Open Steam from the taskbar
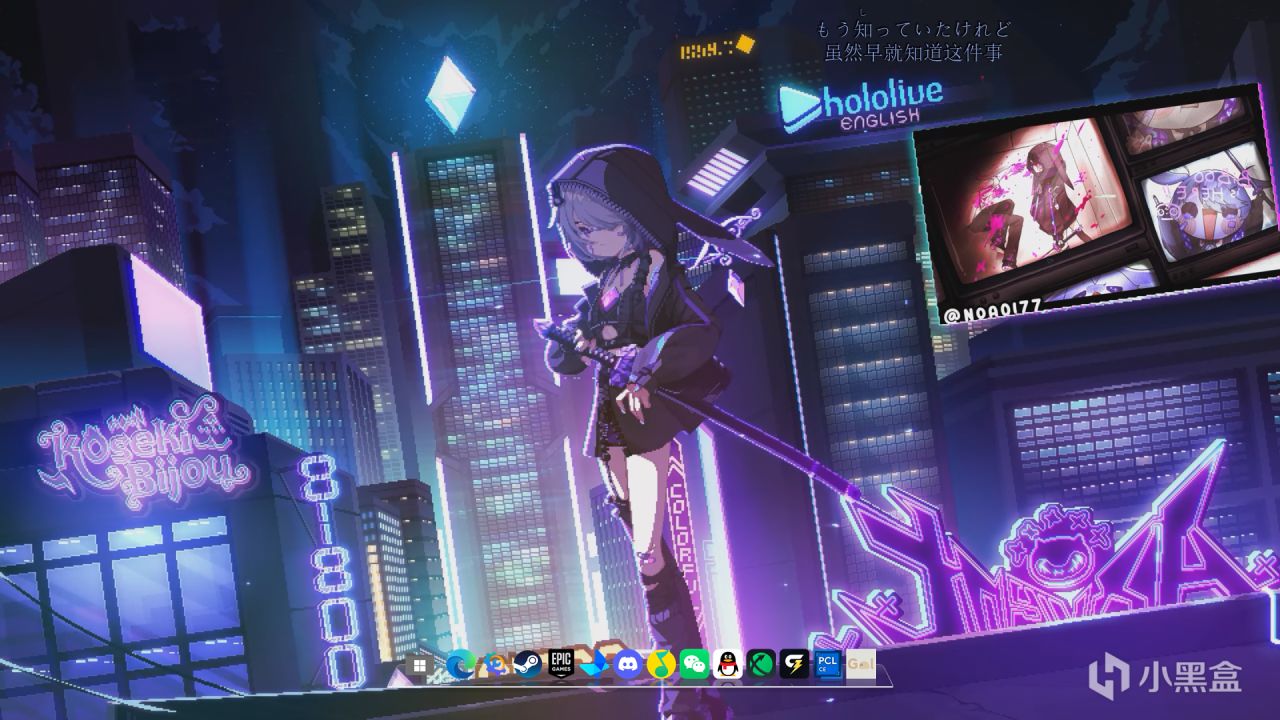1280x720 pixels. tap(527, 664)
